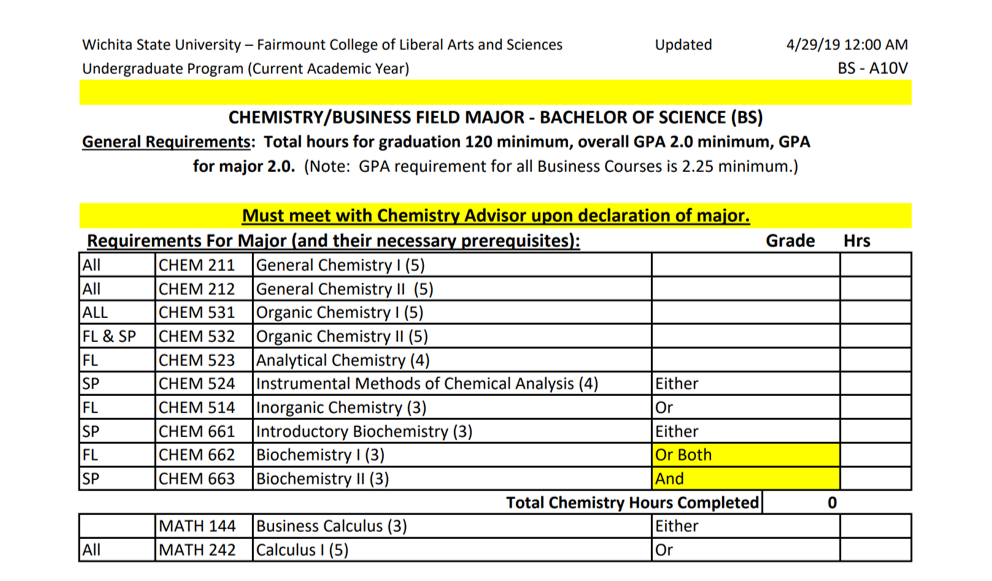
Task: Click the grade cell for CHEM 211
Action: [x=746, y=265]
